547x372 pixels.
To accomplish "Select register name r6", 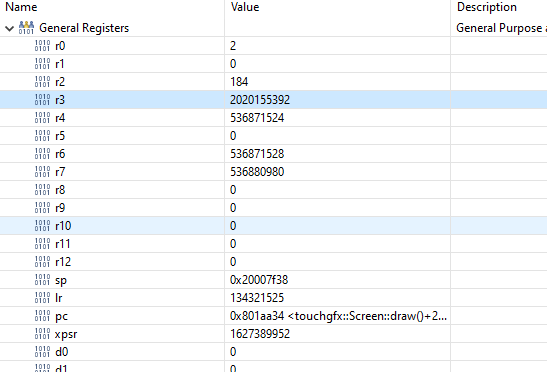I will (x=60, y=154).
